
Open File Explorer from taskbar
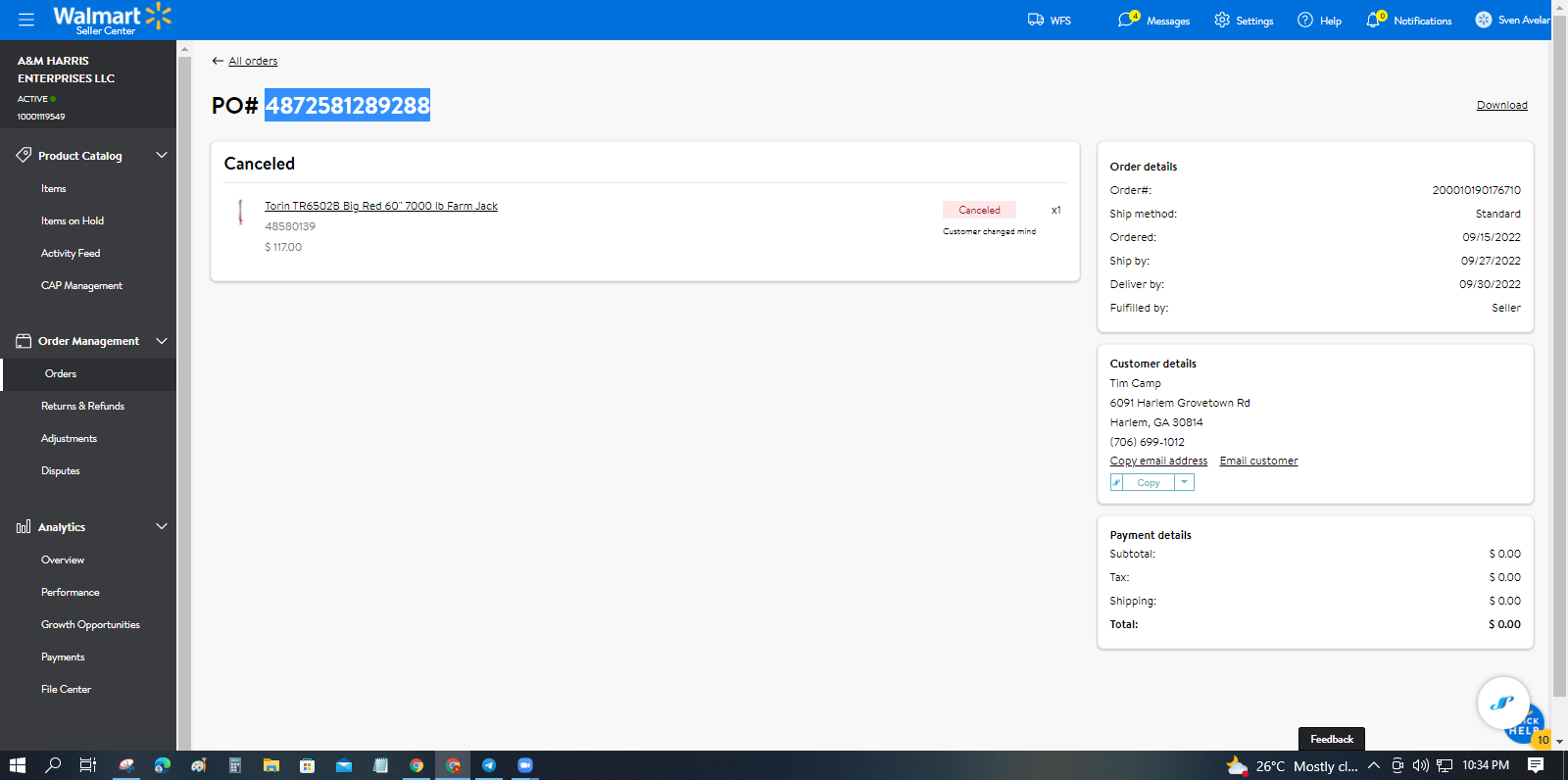tap(271, 765)
